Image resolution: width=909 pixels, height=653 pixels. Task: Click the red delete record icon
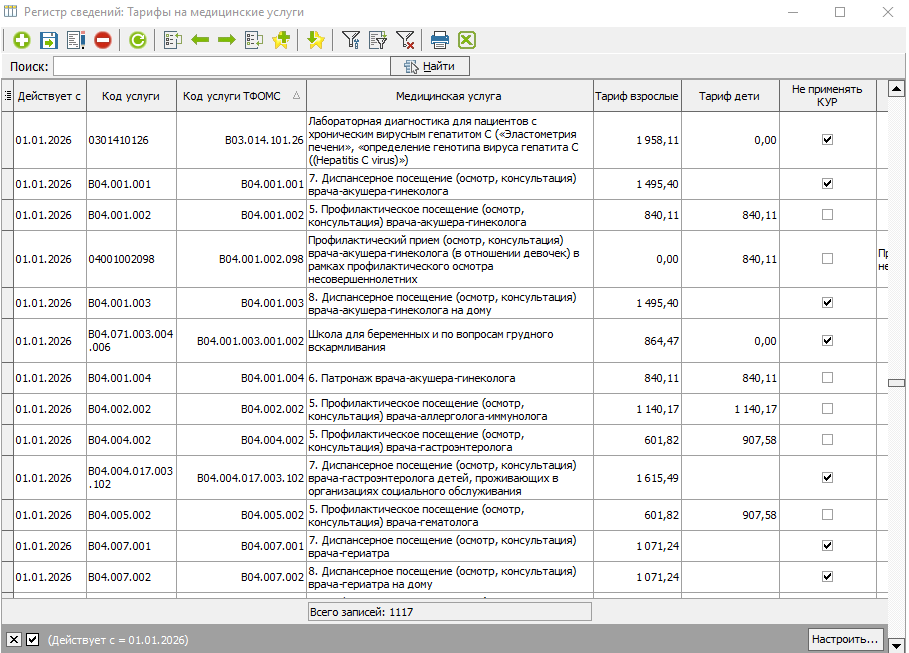tap(103, 40)
